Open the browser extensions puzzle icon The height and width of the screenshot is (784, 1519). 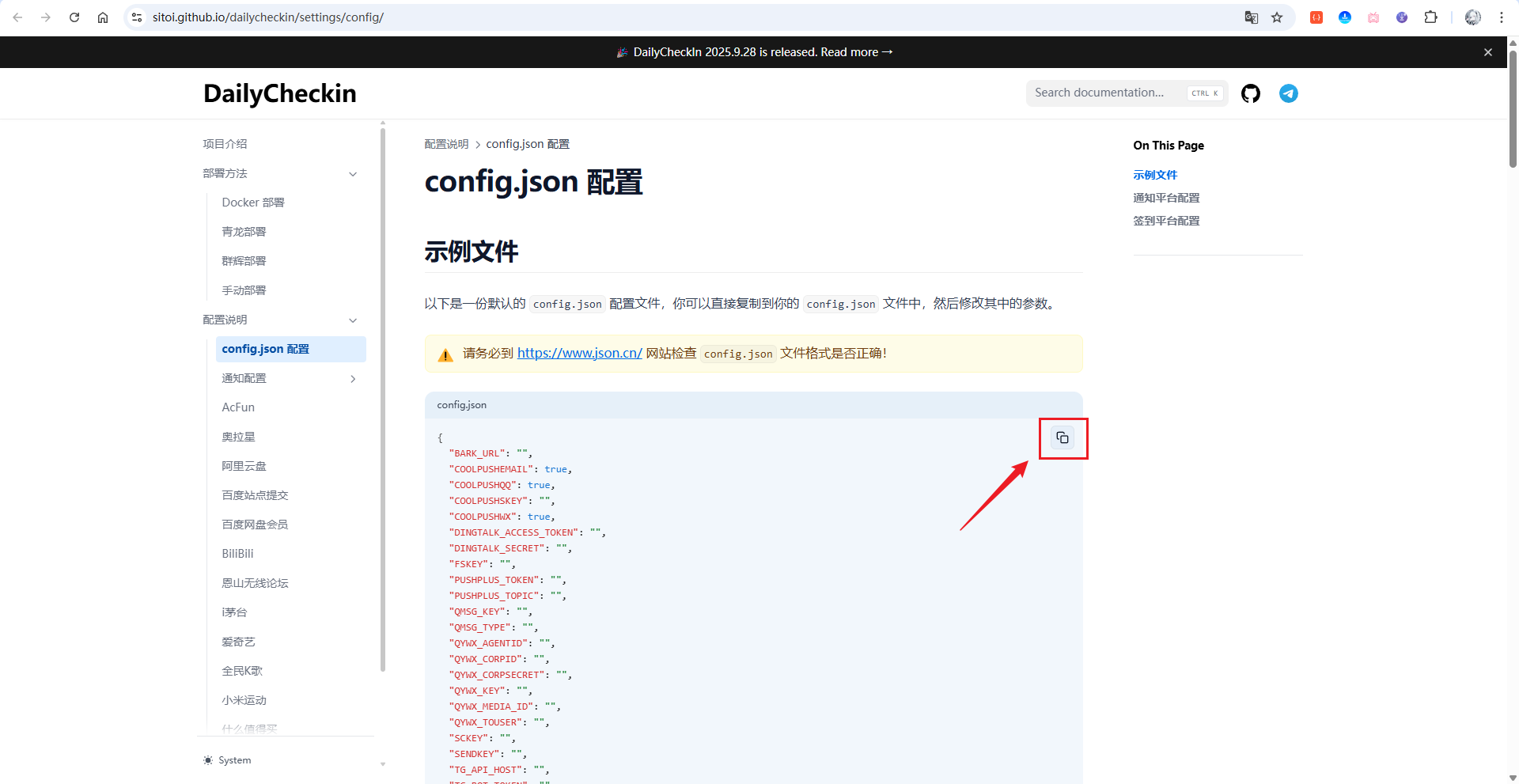point(1431,17)
